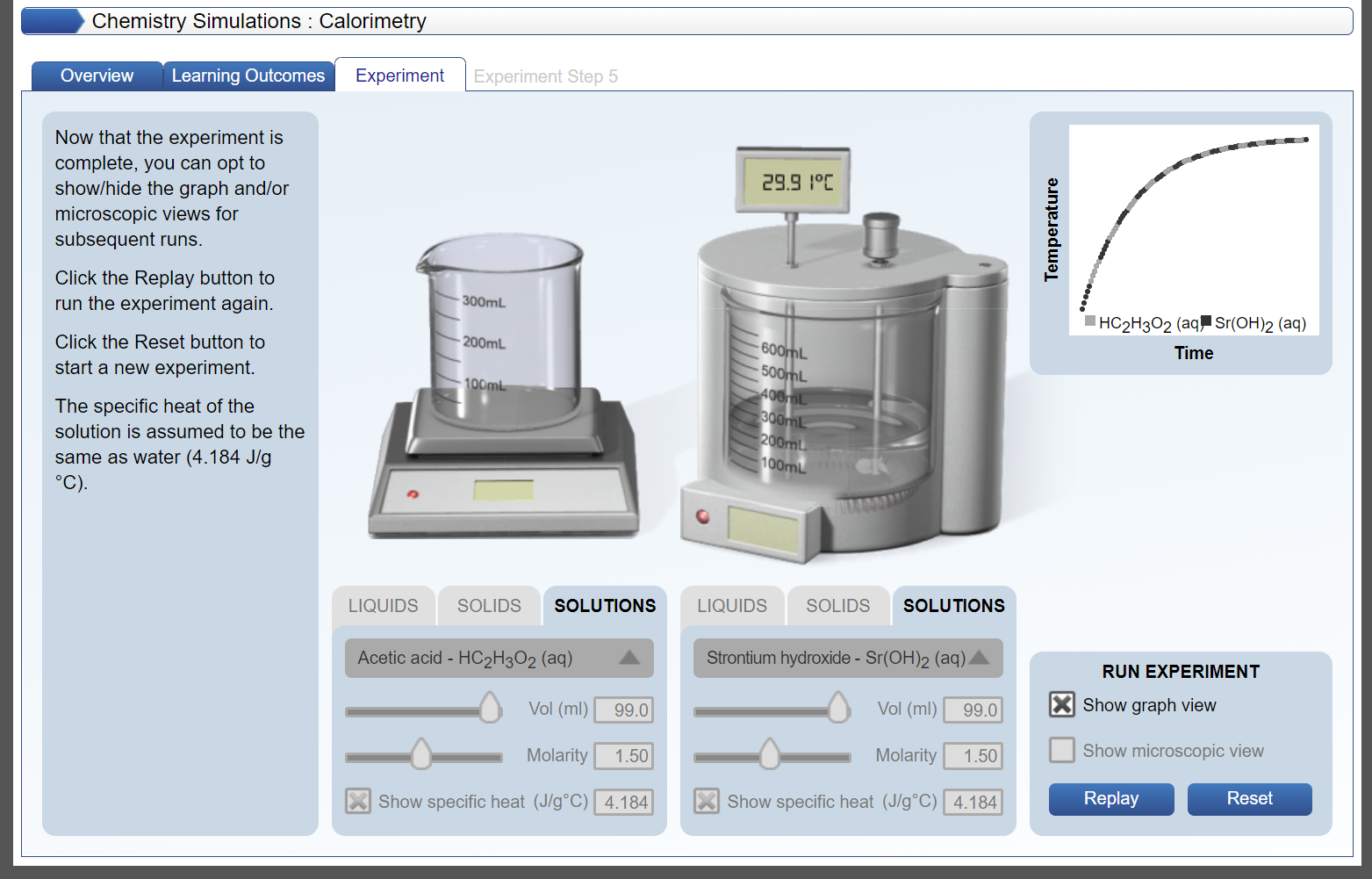The height and width of the screenshot is (879, 1372).
Task: Toggle the Show graph view checkbox
Action: tap(1062, 704)
